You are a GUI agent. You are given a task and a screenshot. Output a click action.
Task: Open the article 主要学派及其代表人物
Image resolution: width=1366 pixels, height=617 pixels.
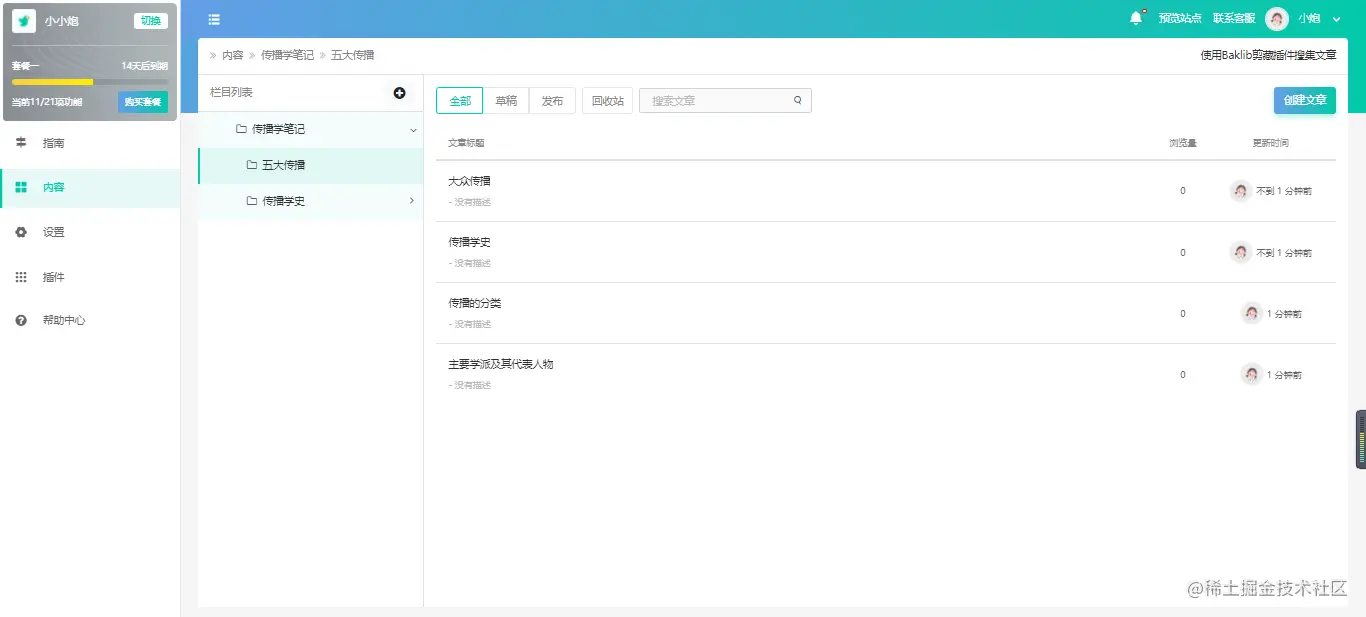[x=500, y=364]
